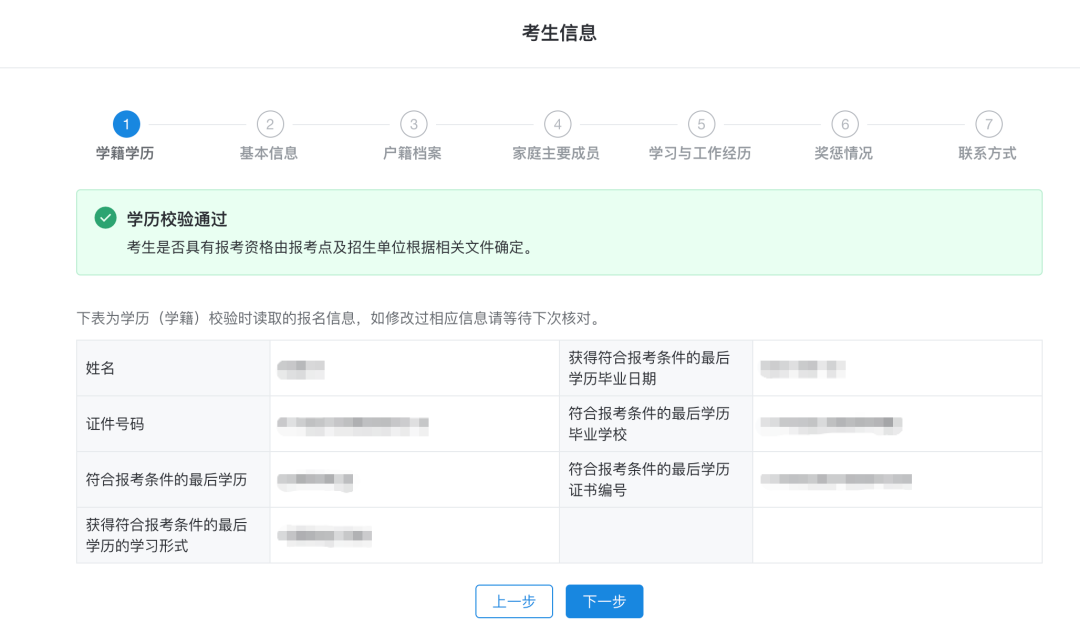Click the 证件号码 table label

pyautogui.click(x=115, y=424)
